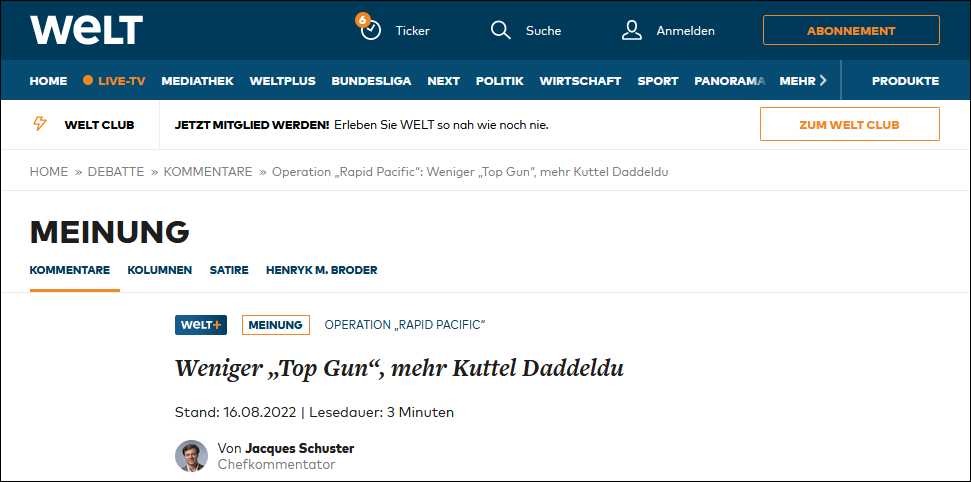
Task: Click the WELT logo
Action: pyautogui.click(x=86, y=30)
